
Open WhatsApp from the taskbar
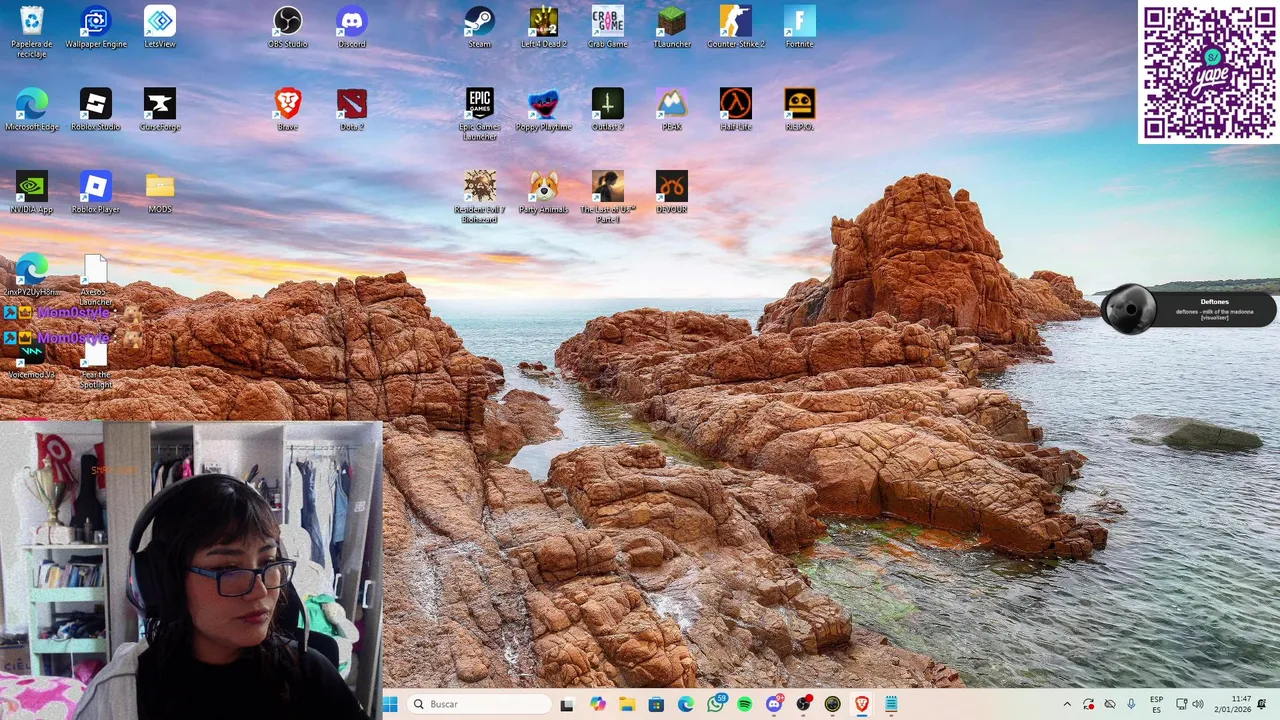tap(715, 704)
